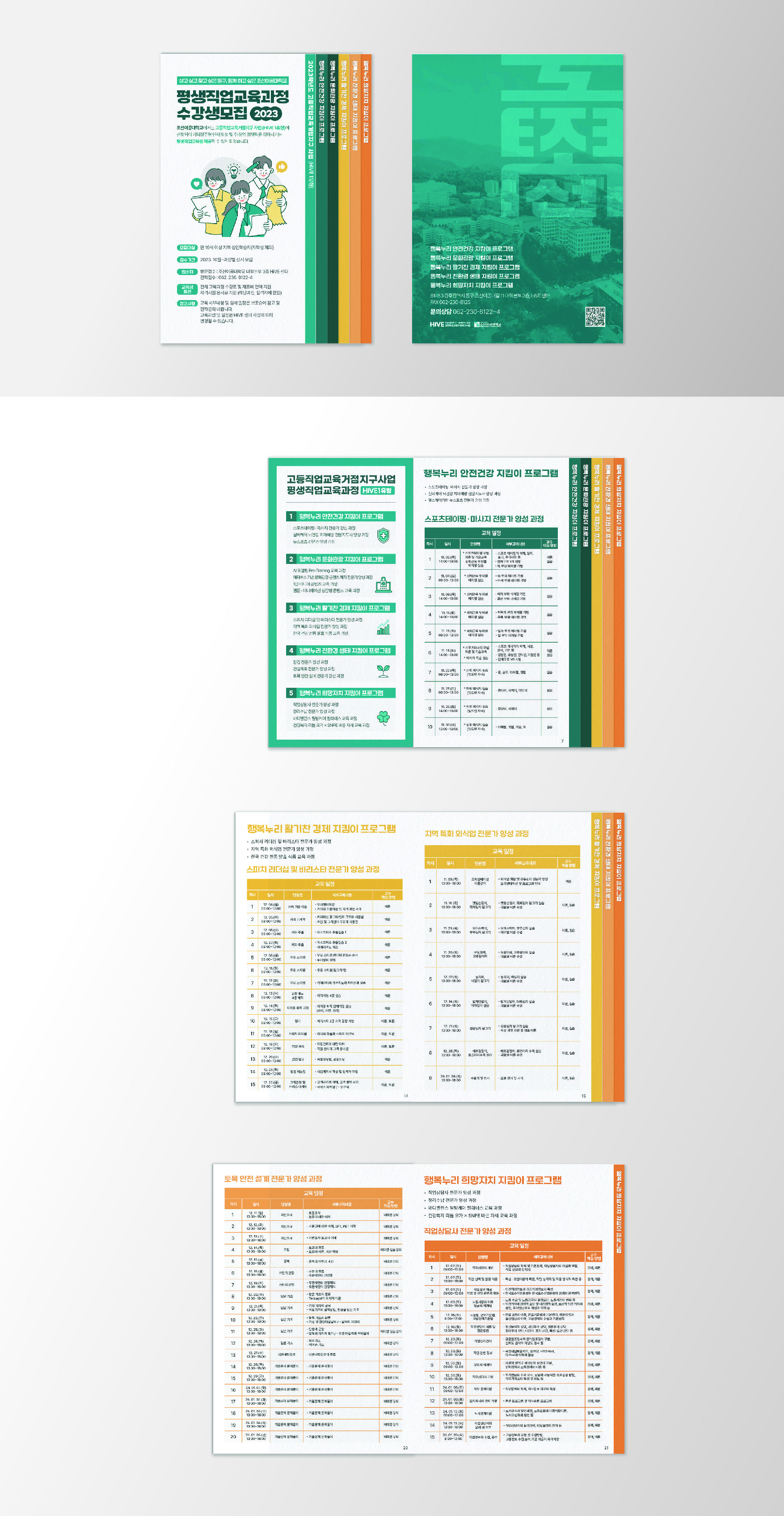Click the QR code on the back cover
The height and width of the screenshot is (1516, 784).
[594, 317]
